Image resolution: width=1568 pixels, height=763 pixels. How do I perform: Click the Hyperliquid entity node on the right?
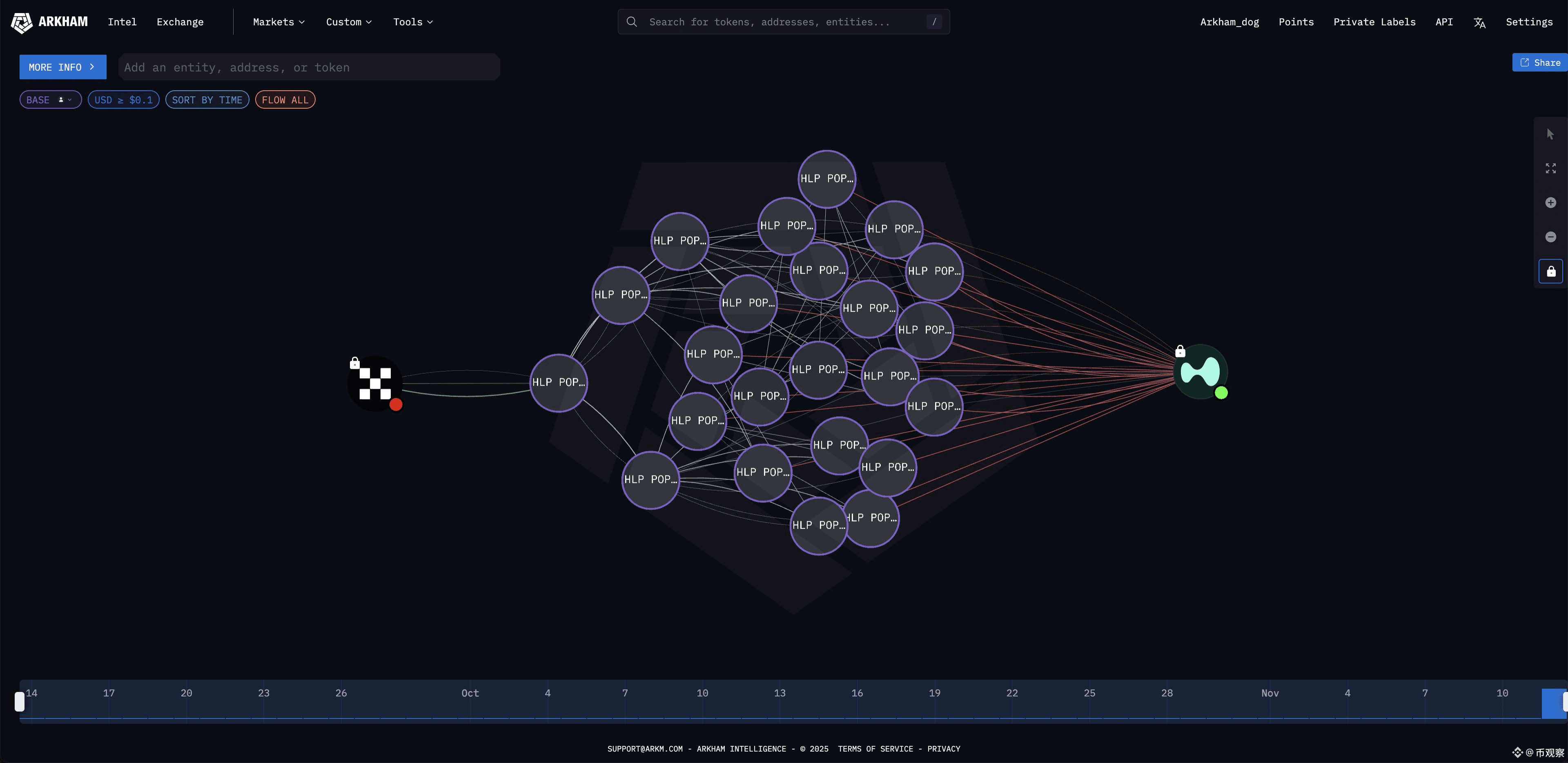[x=1200, y=371]
